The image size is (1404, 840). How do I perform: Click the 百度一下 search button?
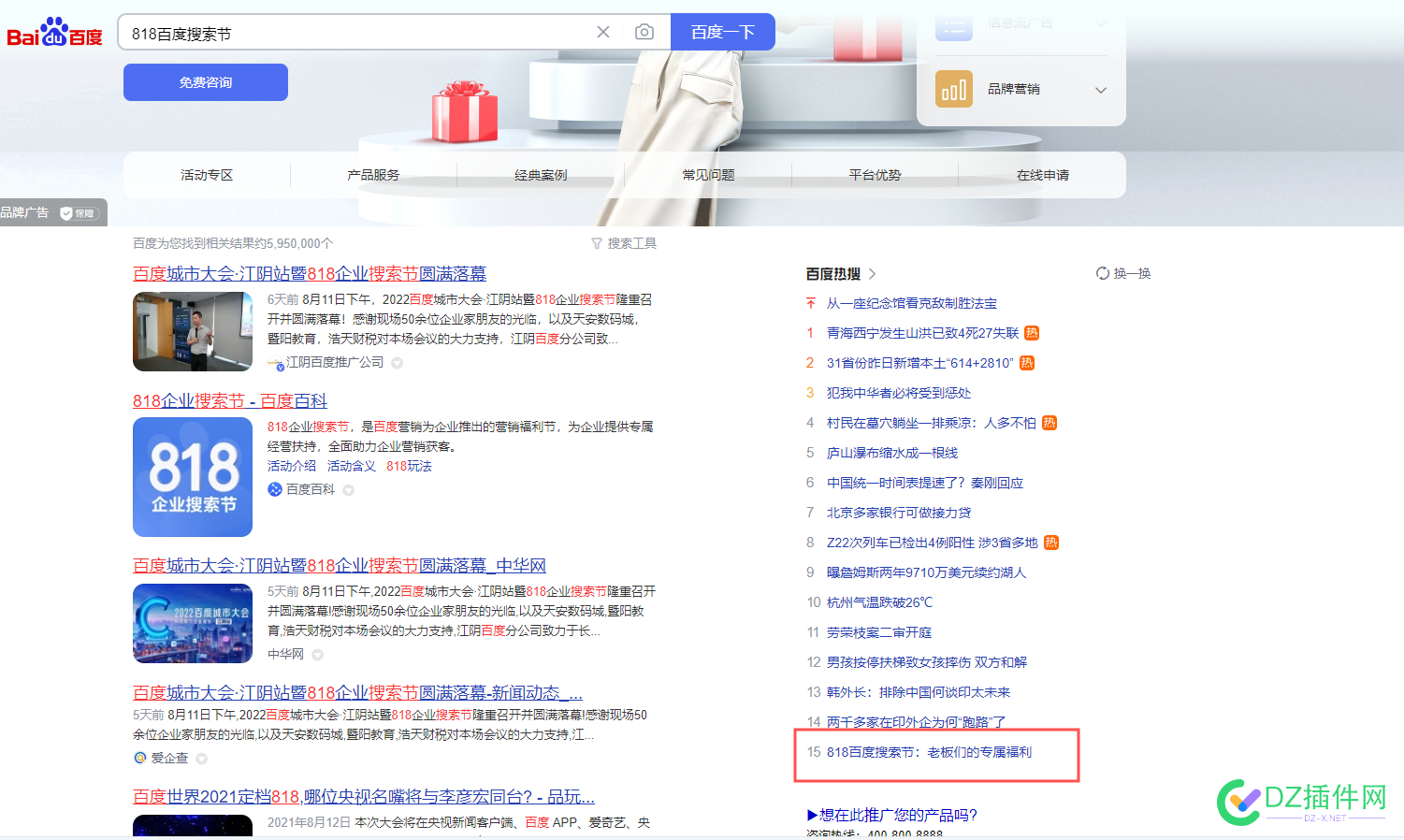tap(723, 32)
